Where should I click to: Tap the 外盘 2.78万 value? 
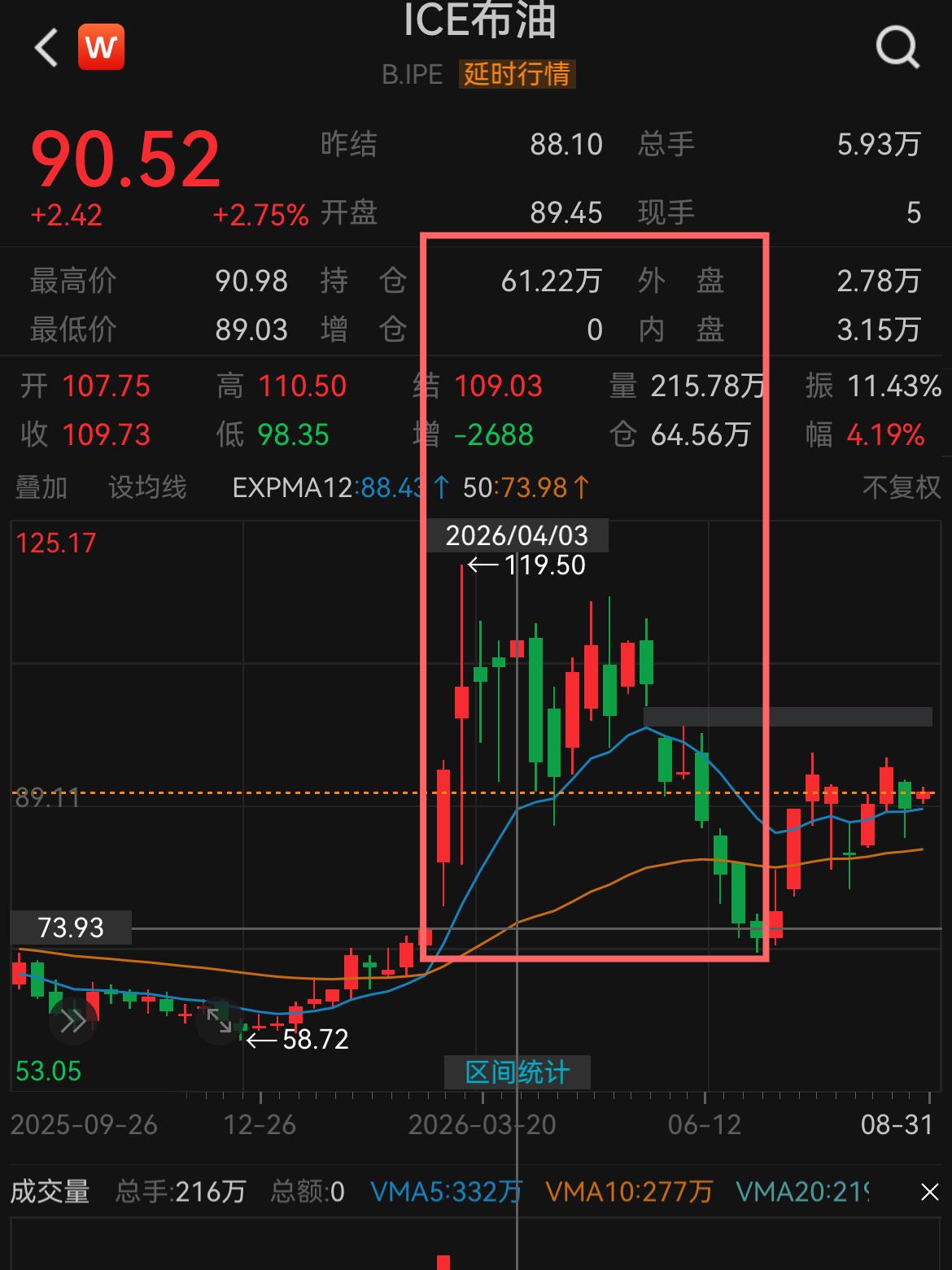click(879, 281)
